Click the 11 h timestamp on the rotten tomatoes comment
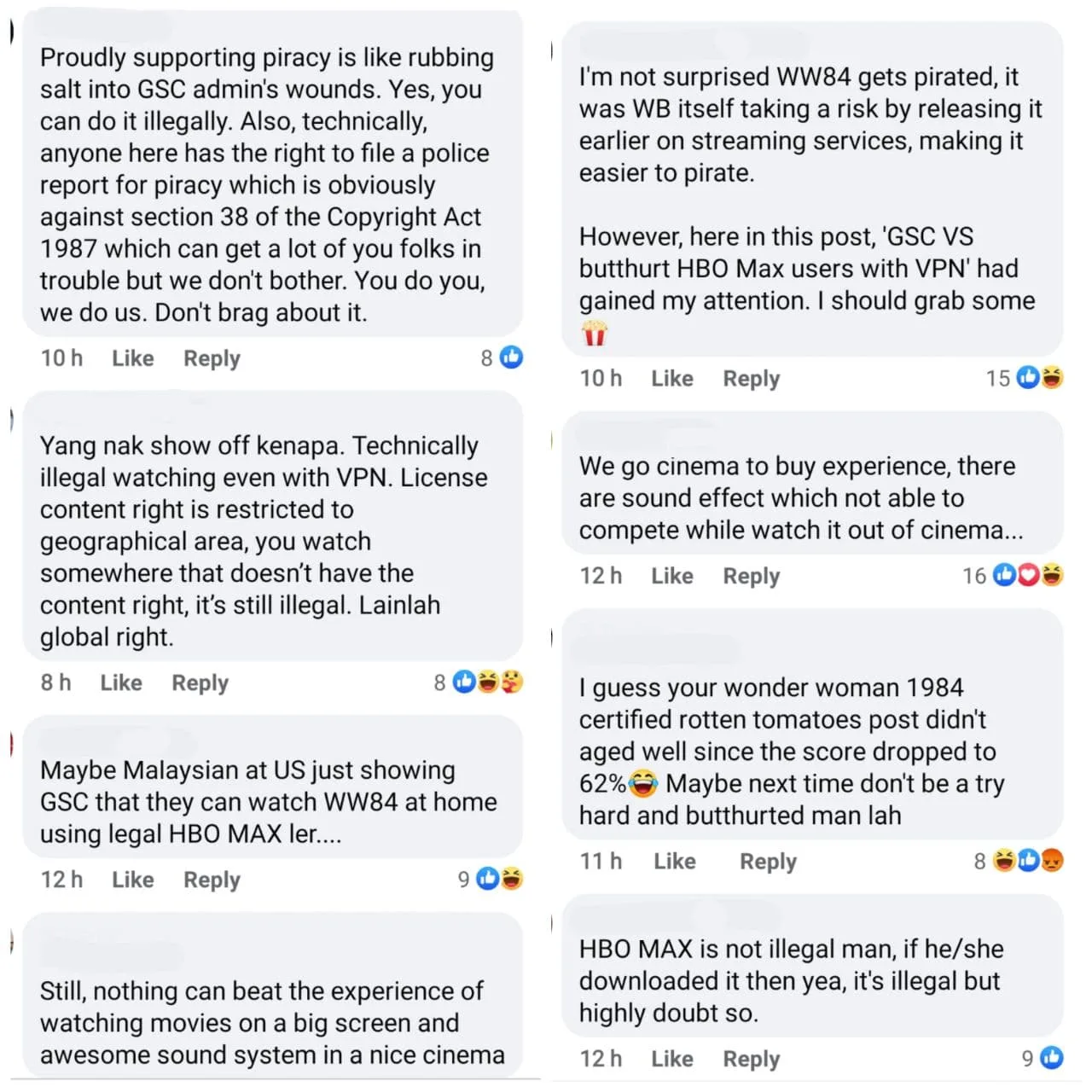This screenshot has width=1092, height=1092. tap(601, 861)
